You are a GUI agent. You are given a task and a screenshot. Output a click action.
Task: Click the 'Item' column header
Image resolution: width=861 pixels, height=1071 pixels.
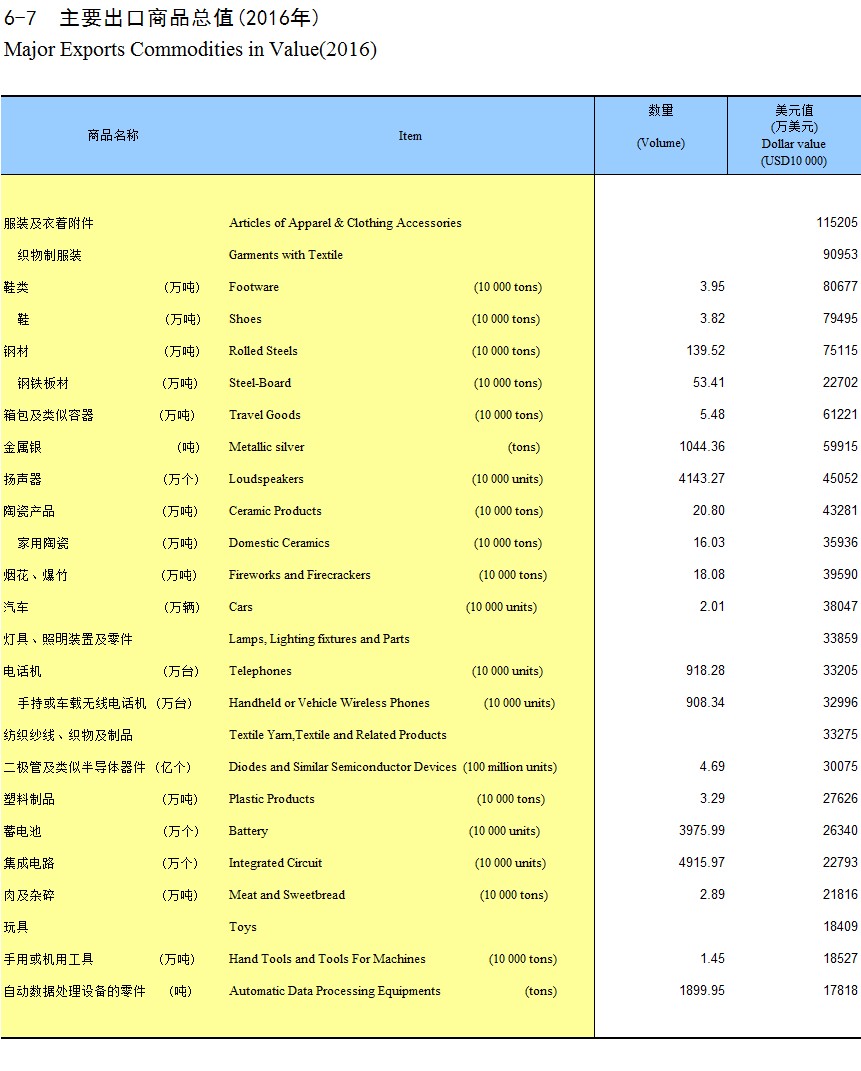[410, 136]
